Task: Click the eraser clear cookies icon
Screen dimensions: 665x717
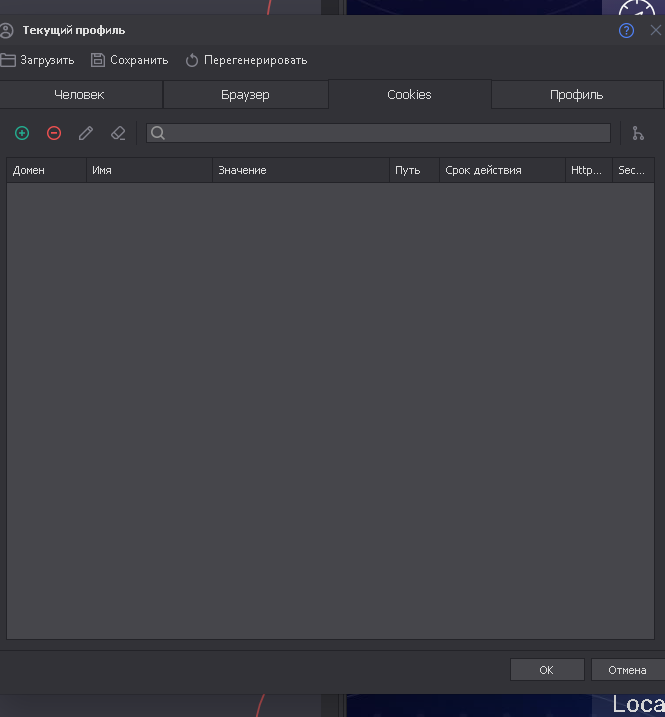Action: click(x=118, y=133)
